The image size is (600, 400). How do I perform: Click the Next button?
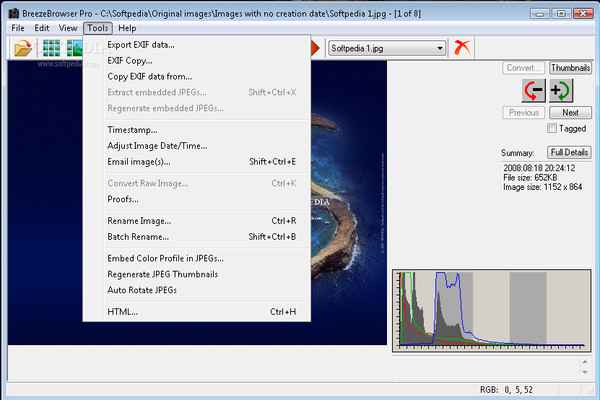pos(570,113)
